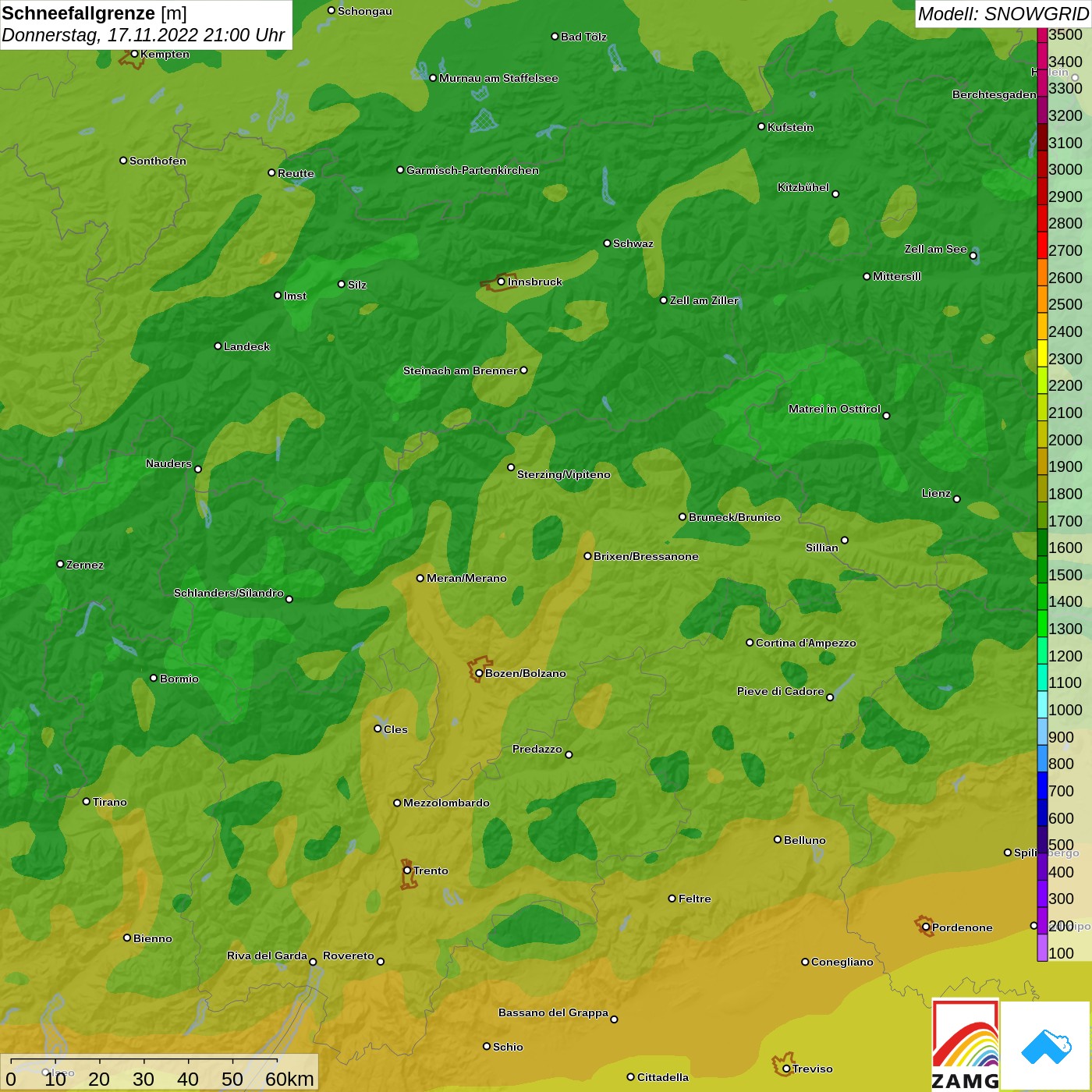
Task: Click the ZAMG rainbow logo
Action: point(965,1044)
